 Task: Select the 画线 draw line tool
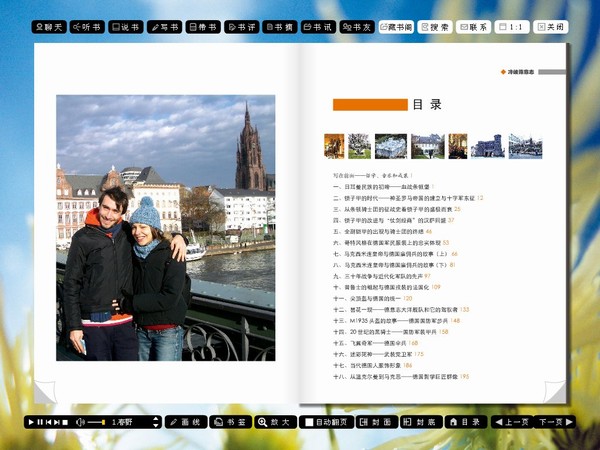point(186,422)
